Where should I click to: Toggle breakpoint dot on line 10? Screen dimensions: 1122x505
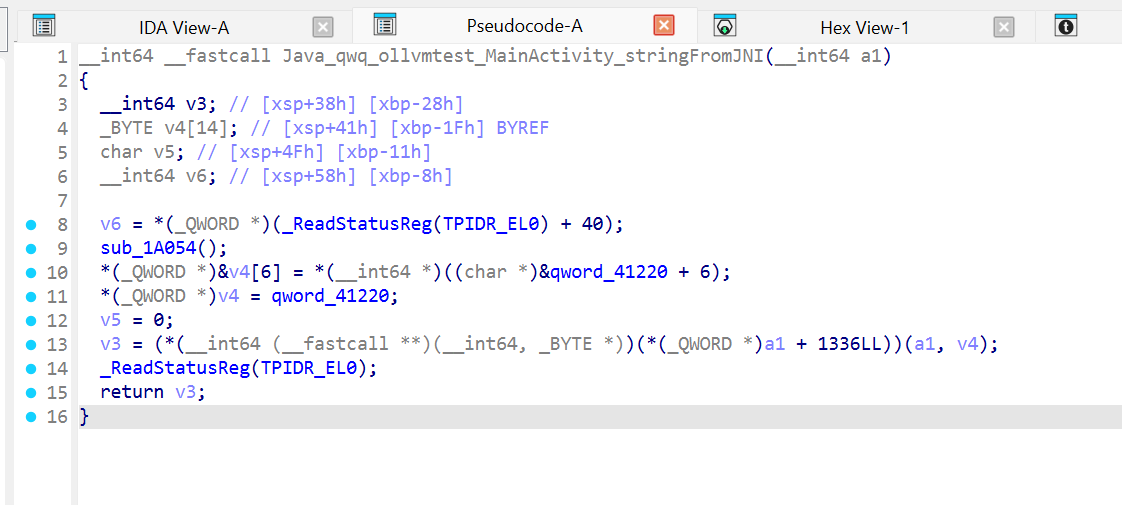(x=29, y=273)
